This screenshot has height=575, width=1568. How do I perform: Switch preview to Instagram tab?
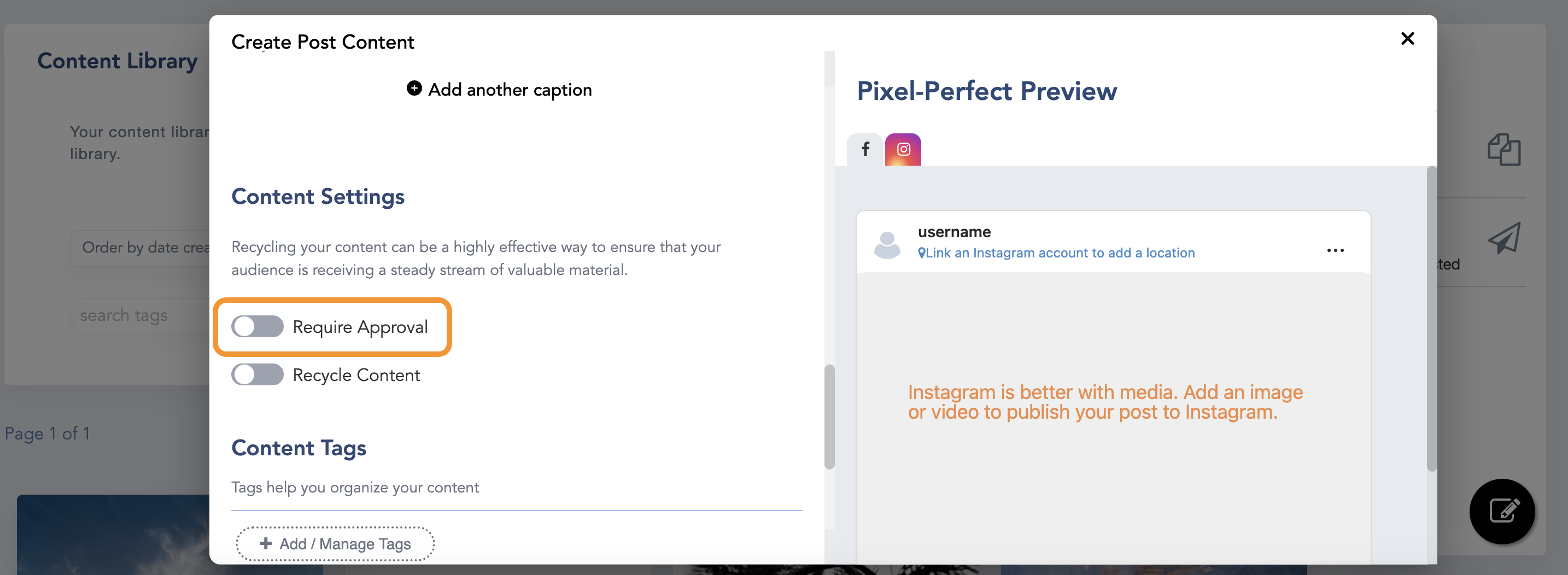click(x=903, y=149)
